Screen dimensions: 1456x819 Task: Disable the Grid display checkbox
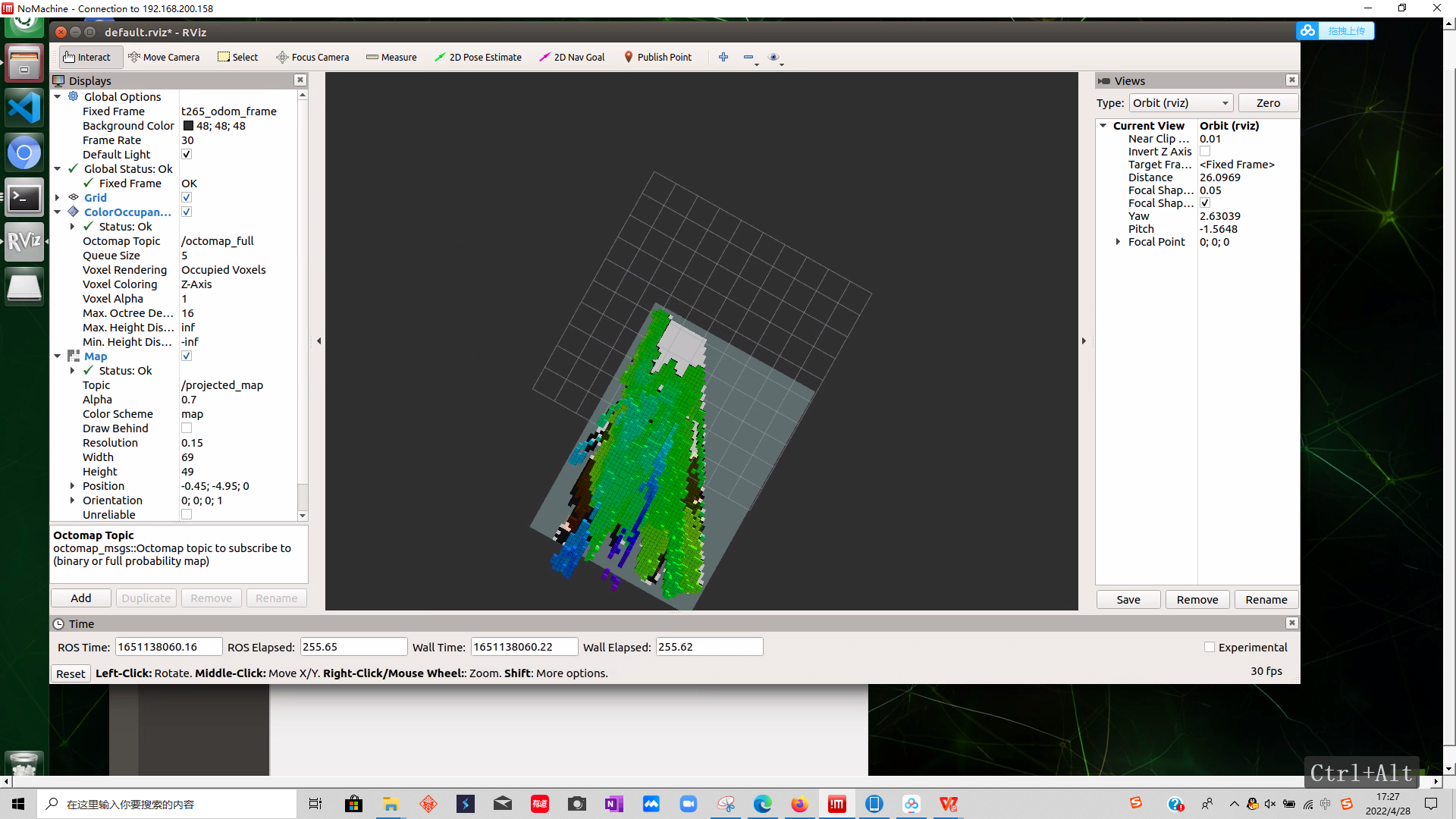click(187, 197)
